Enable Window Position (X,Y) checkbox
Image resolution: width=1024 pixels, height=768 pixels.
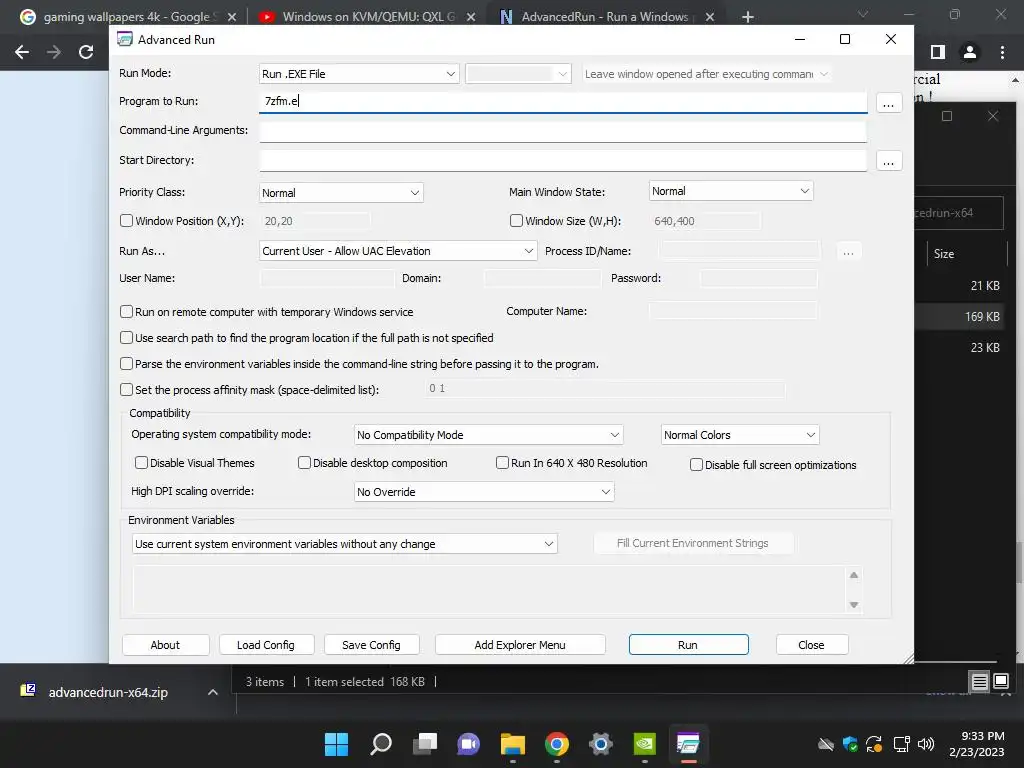(127, 221)
